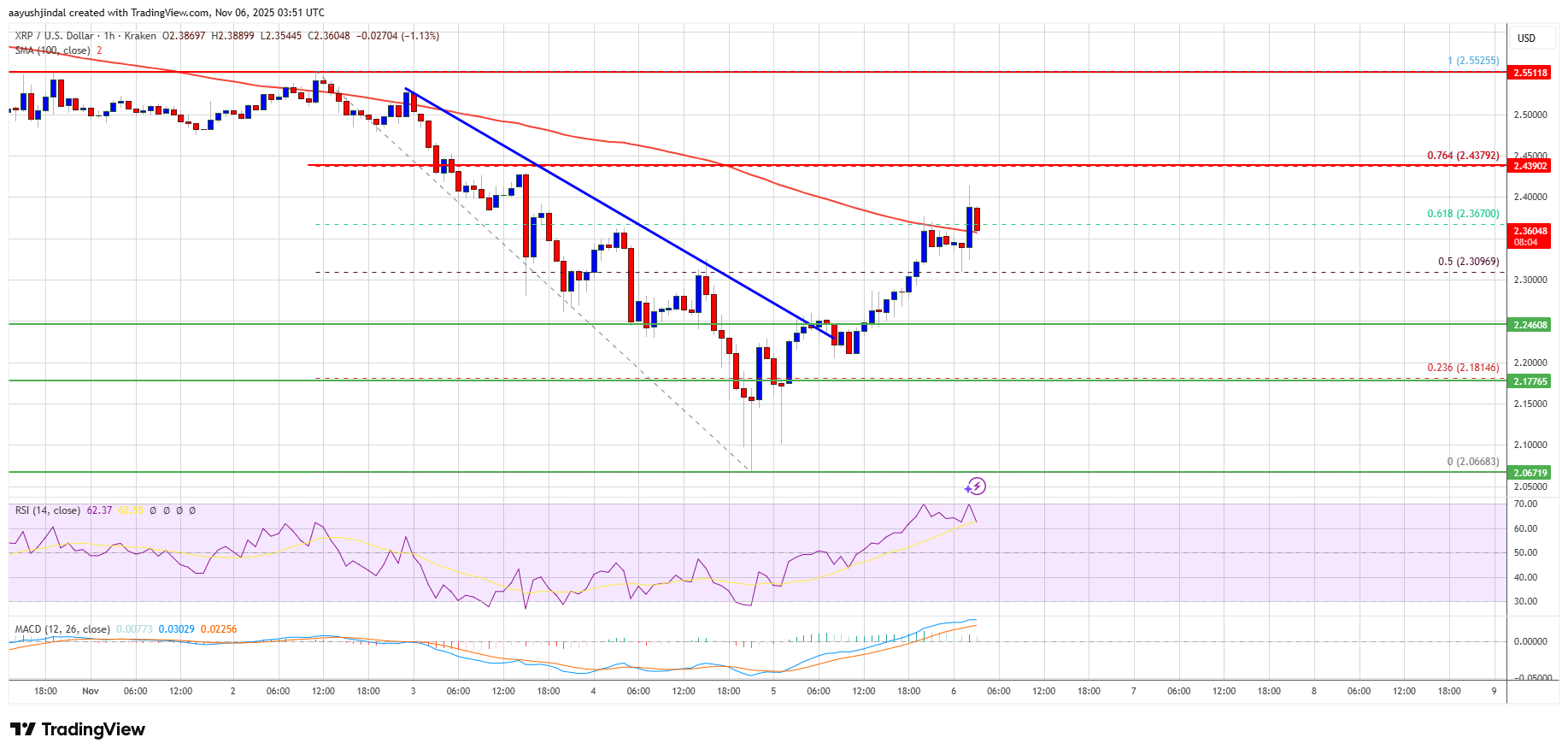The width and height of the screenshot is (1568, 755).
Task: Click the green 2.24608 support price label
Action: (x=1530, y=325)
